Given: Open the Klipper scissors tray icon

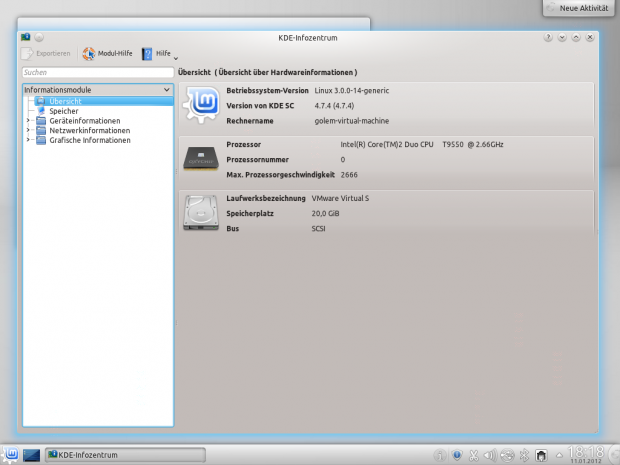Looking at the screenshot, I should coord(474,456).
